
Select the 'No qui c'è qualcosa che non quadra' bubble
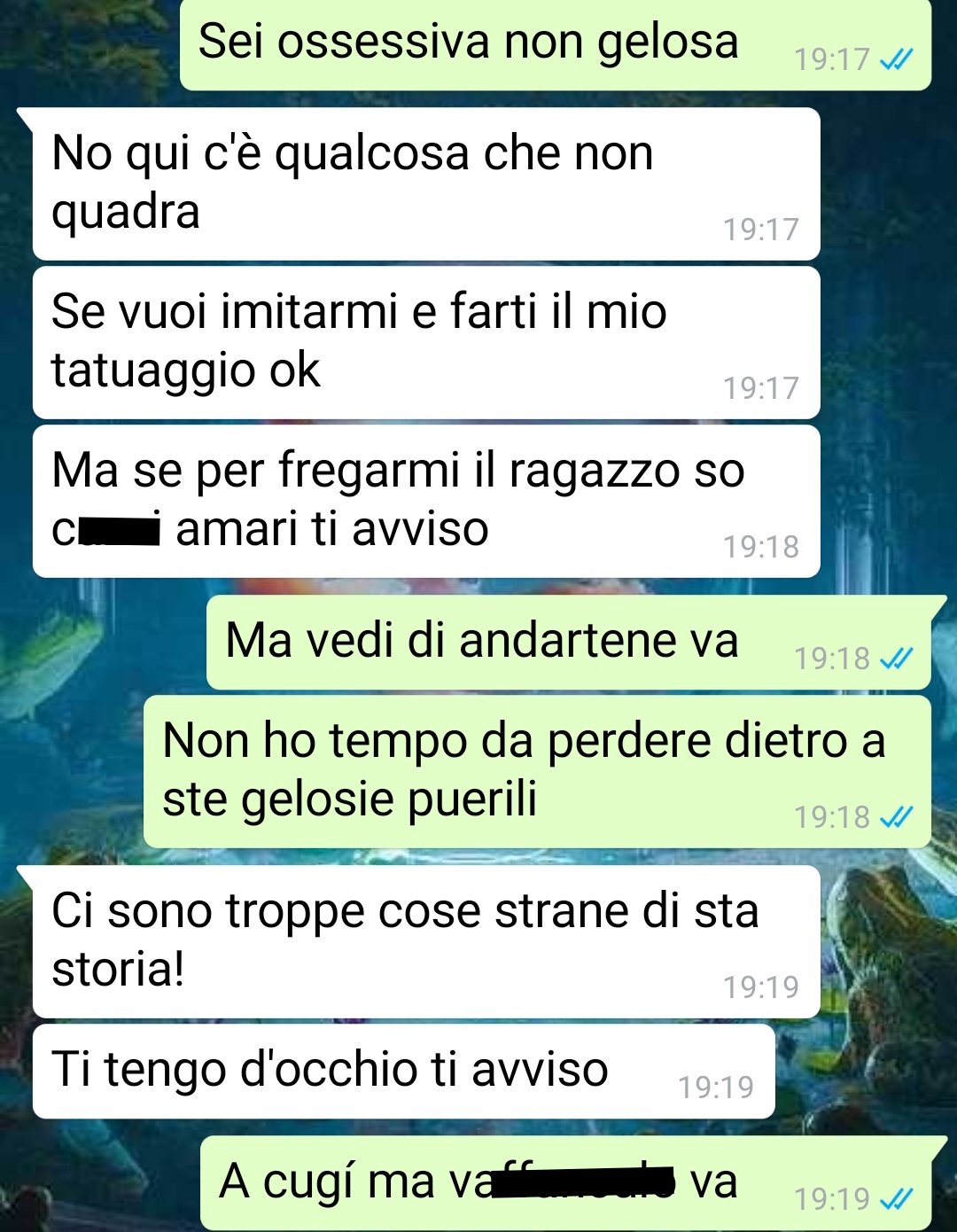click(x=426, y=184)
